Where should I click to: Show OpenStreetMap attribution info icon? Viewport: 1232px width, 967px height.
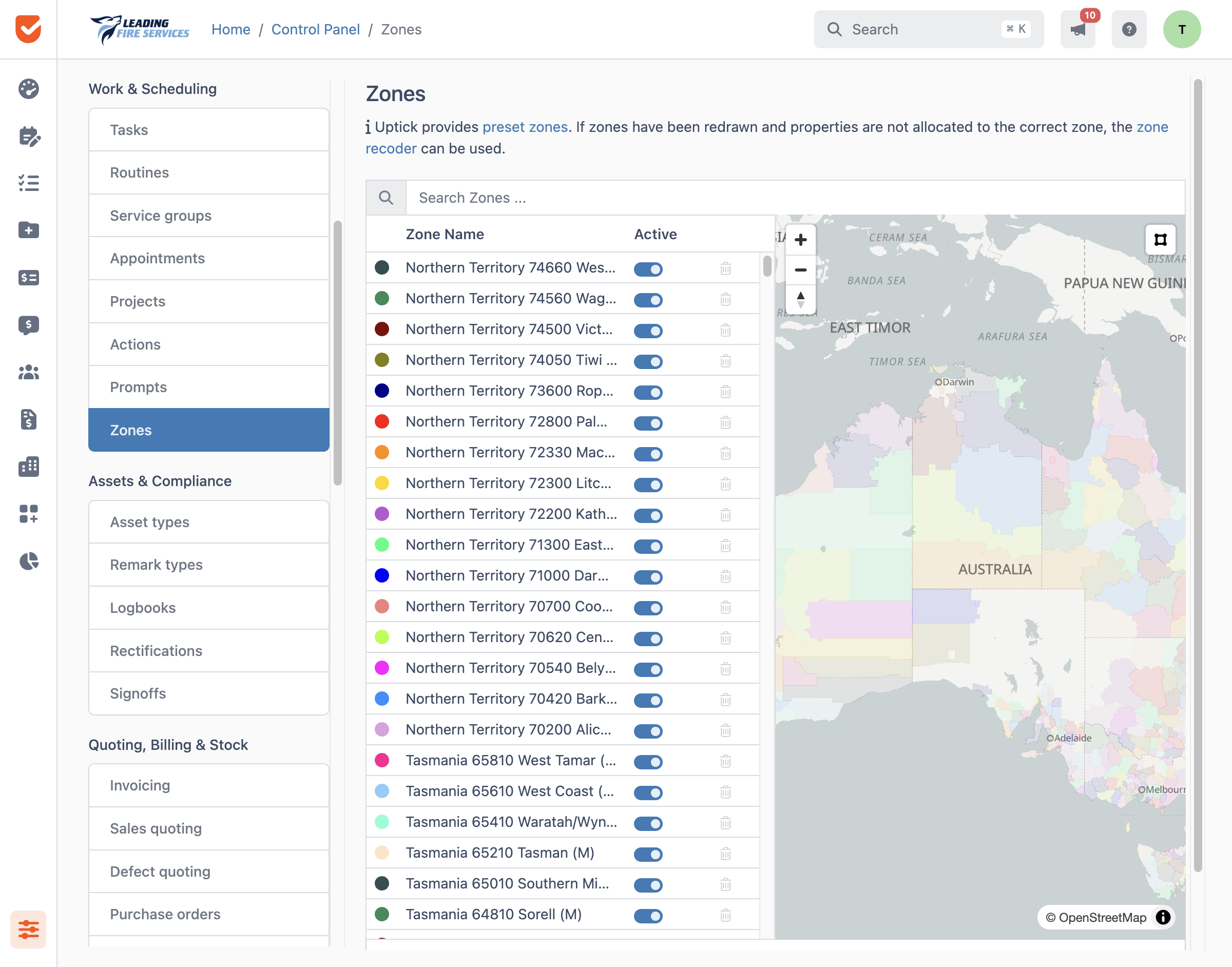pyautogui.click(x=1163, y=917)
